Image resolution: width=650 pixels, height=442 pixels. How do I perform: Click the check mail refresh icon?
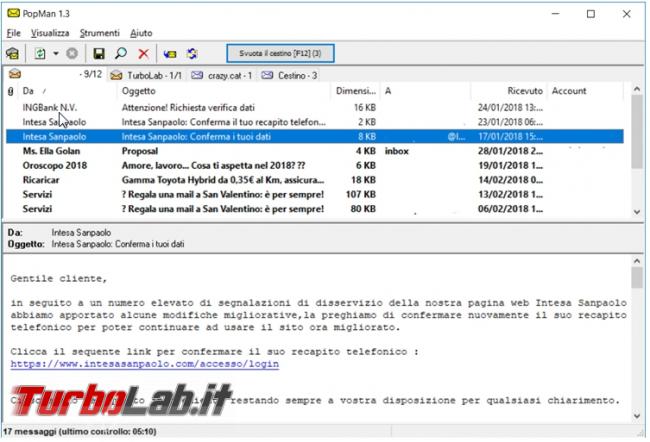click(x=40, y=53)
